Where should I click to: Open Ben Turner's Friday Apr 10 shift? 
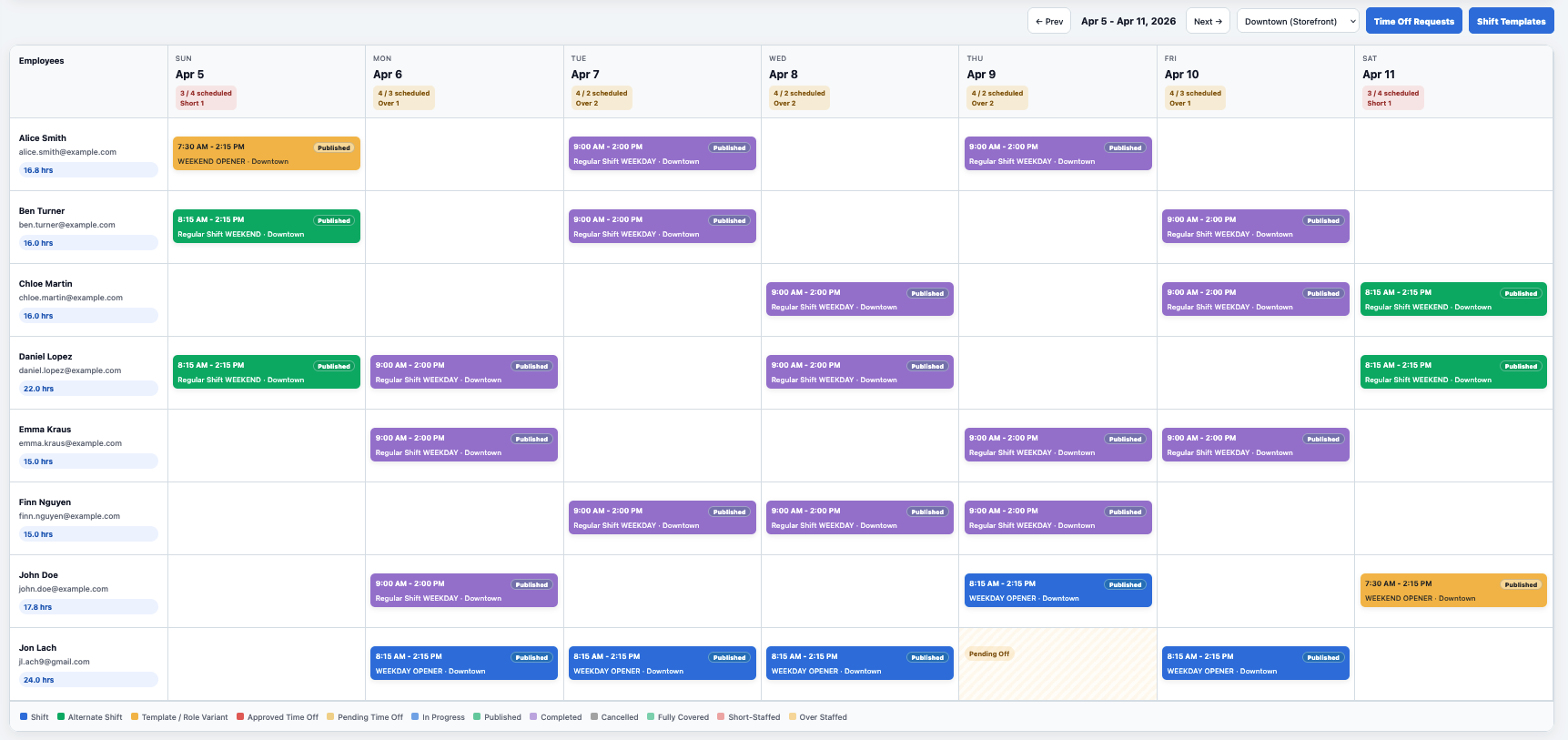coord(1256,226)
